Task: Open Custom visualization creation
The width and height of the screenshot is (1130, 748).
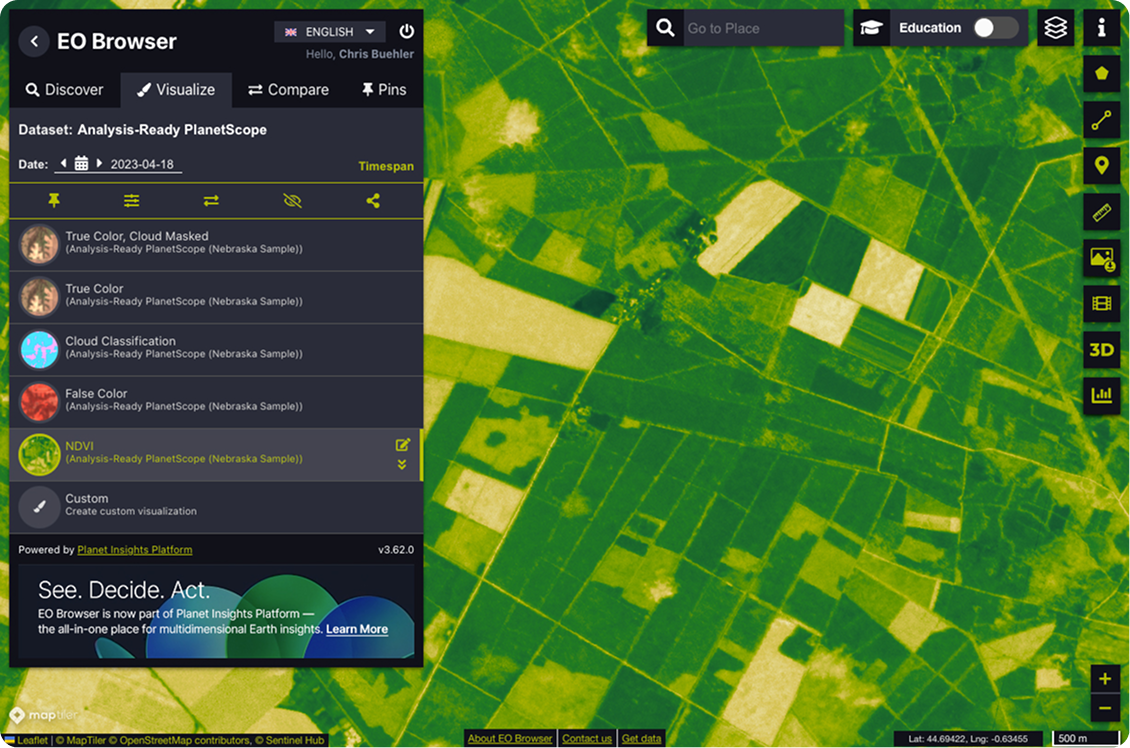Action: click(x=216, y=507)
